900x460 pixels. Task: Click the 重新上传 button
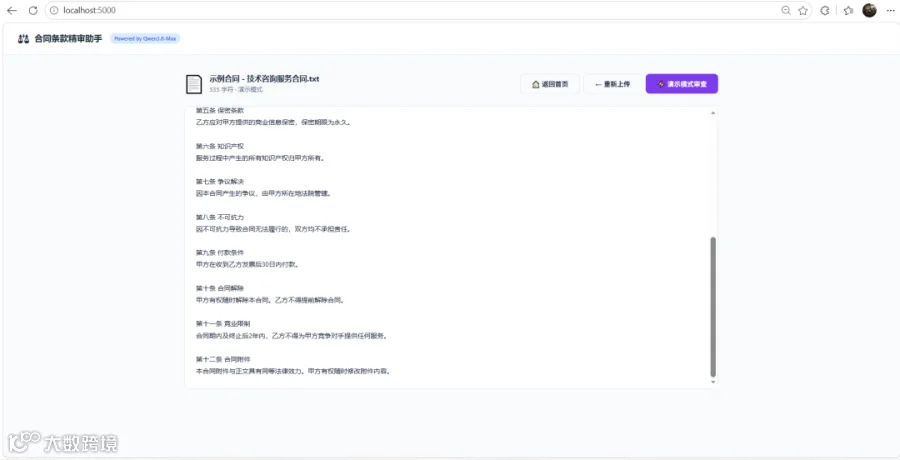click(x=612, y=84)
